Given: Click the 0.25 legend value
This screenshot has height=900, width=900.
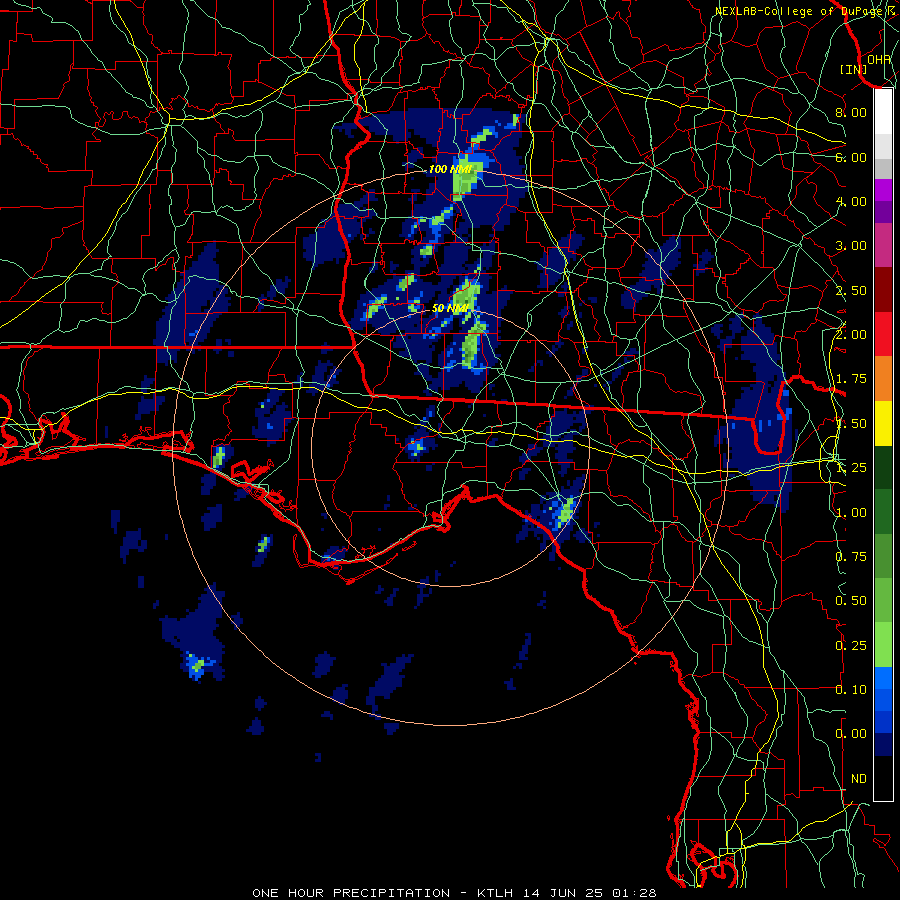Looking at the screenshot, I should point(851,646).
